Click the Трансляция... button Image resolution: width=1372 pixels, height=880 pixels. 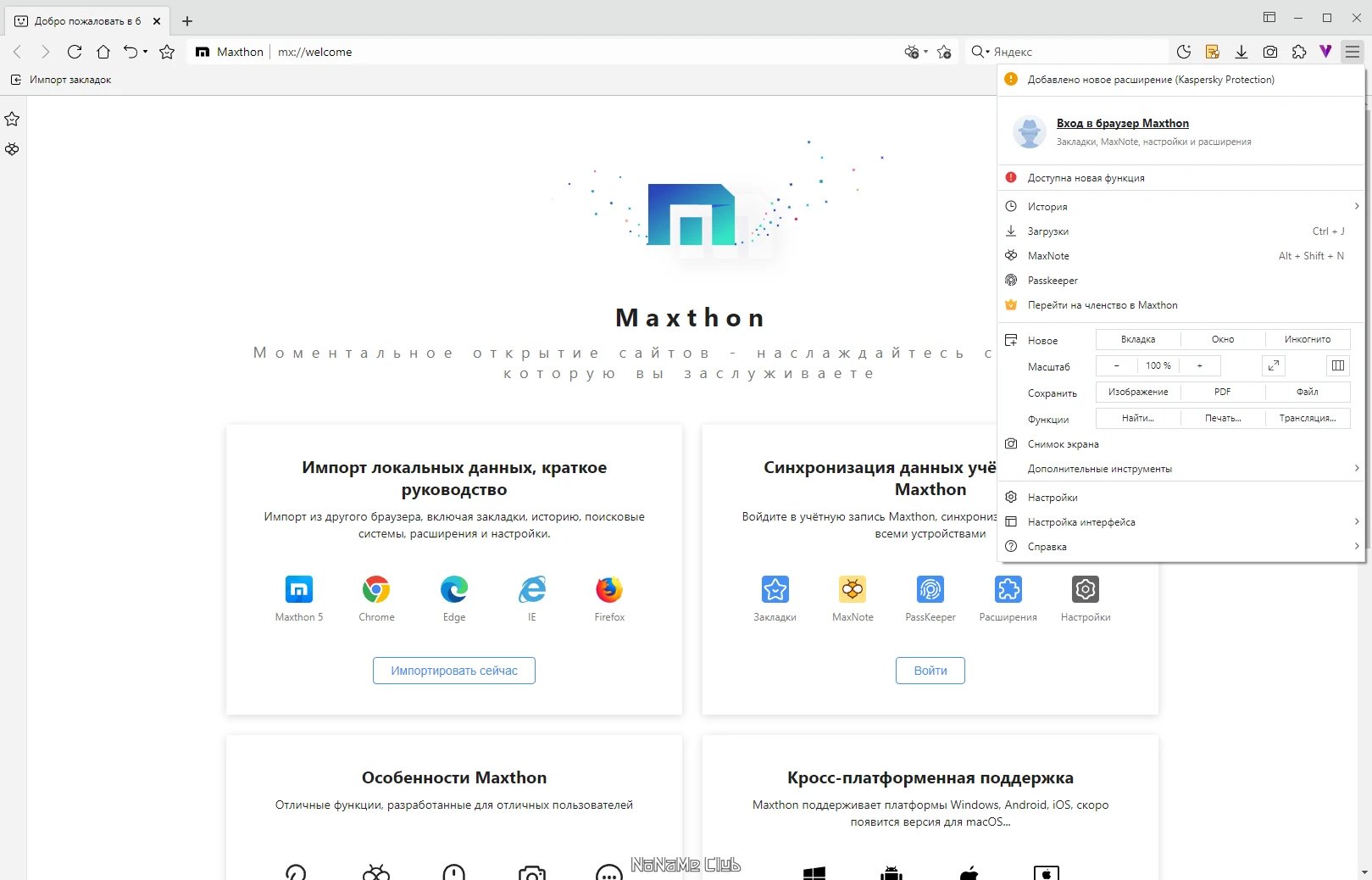click(x=1308, y=418)
